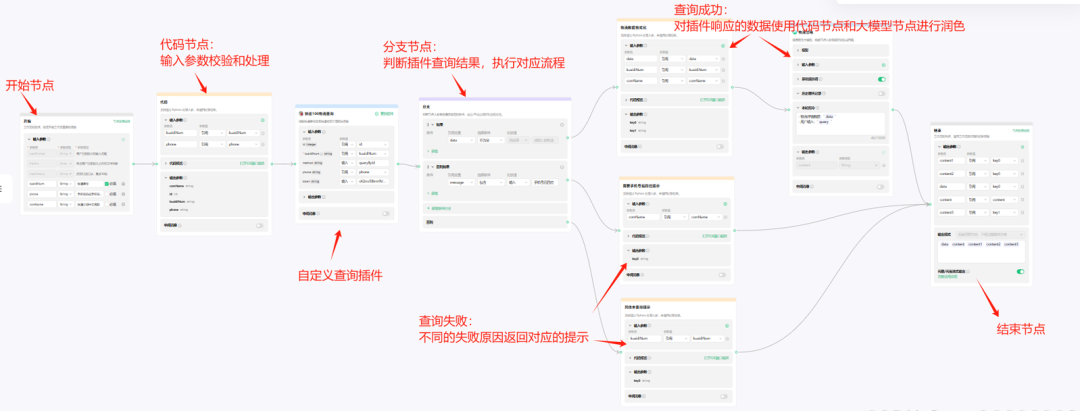Enable 历史聊天记录 switch in LLM node
Viewport: 1080px width, 411px height.
point(882,94)
